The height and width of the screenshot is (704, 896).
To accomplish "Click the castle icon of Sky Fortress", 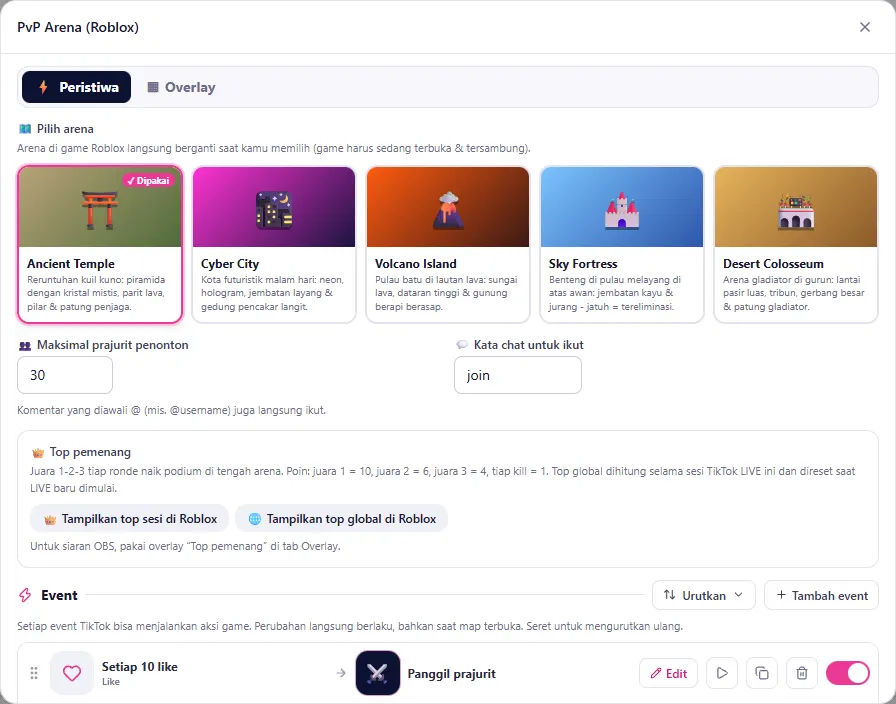I will (622, 210).
